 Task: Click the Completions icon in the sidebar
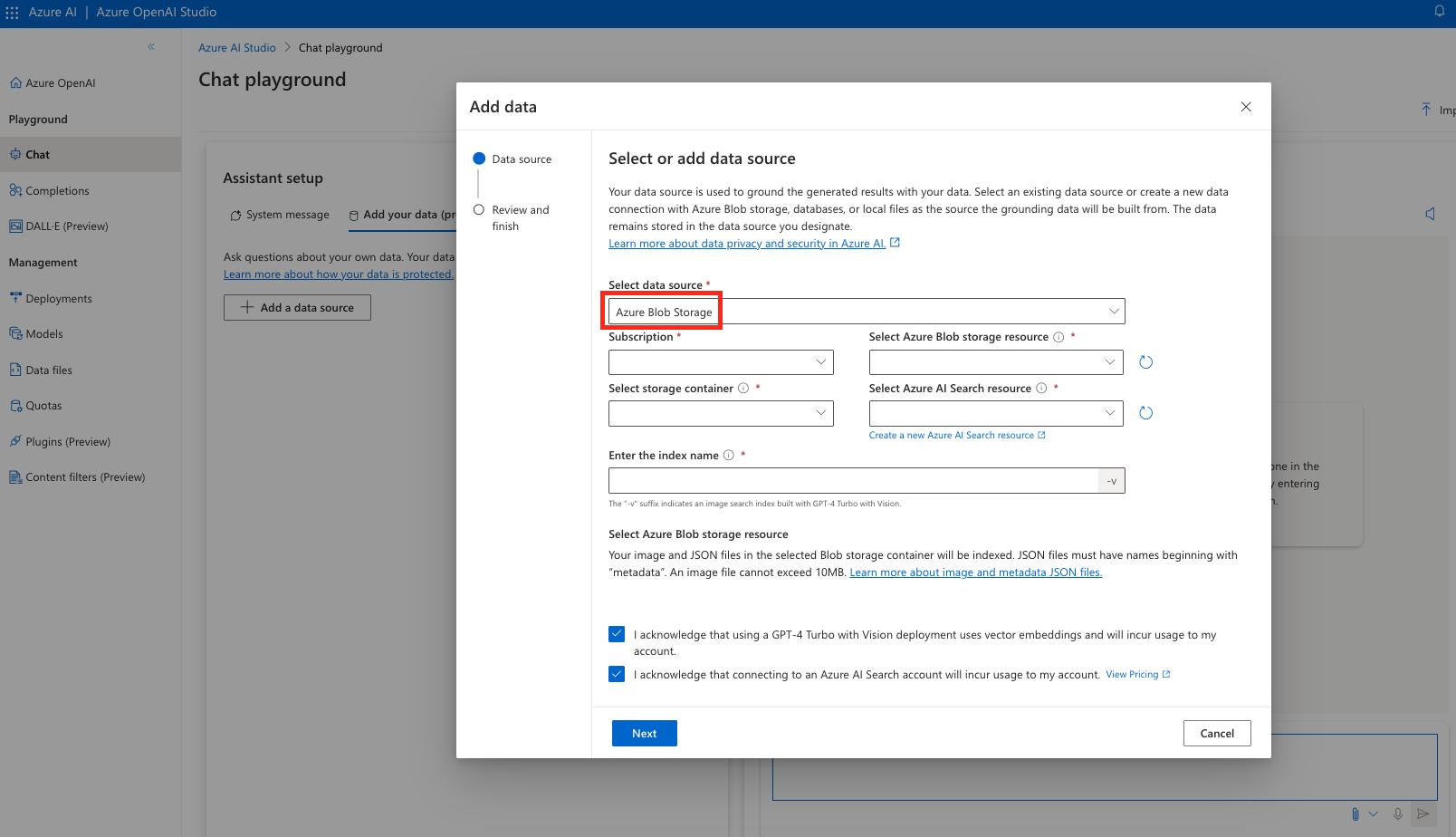pyautogui.click(x=15, y=190)
